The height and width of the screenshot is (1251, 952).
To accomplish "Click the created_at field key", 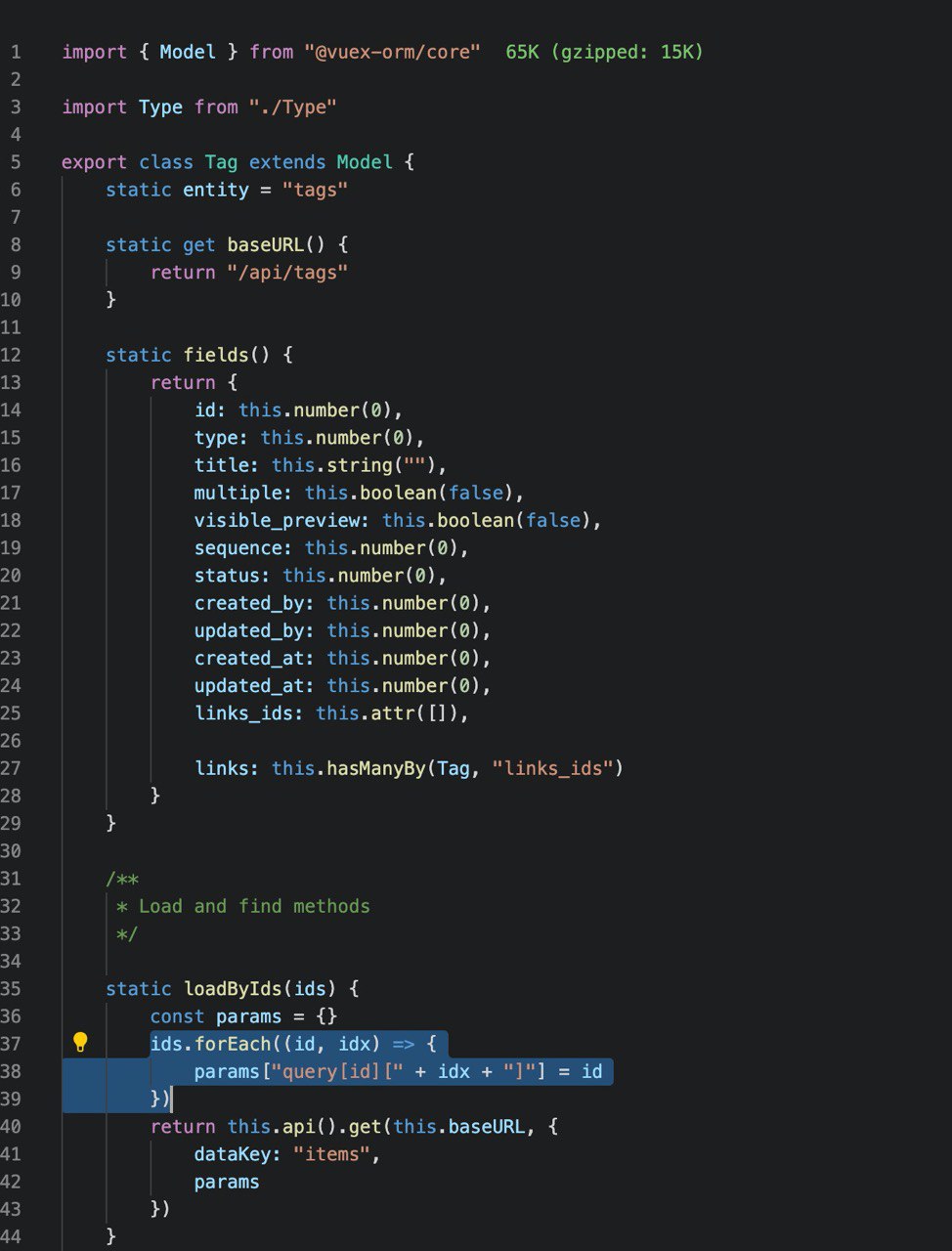I will [254, 658].
